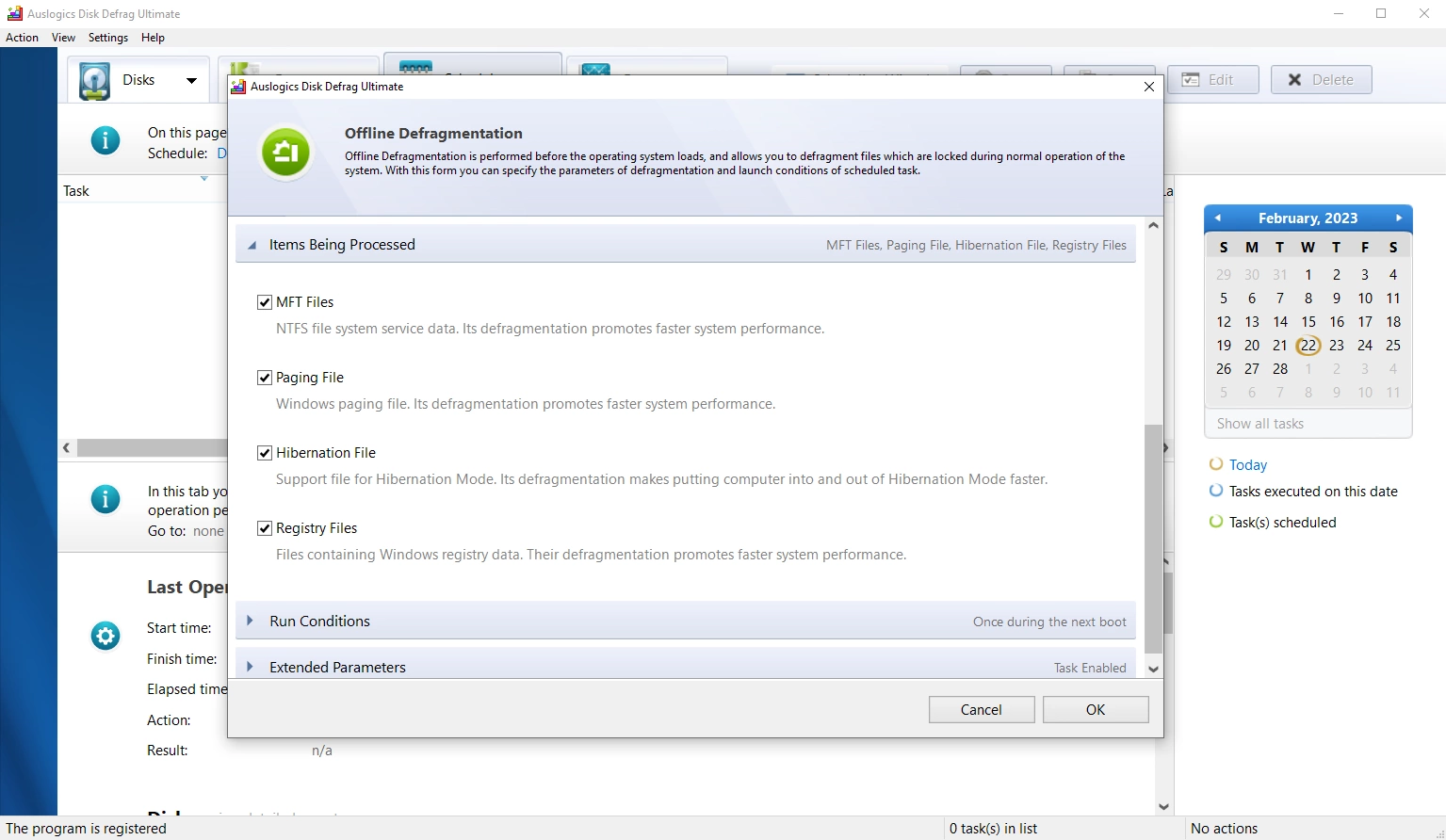The image size is (1446, 840).
Task: Collapse the Items Being Processed section
Action: click(x=252, y=245)
